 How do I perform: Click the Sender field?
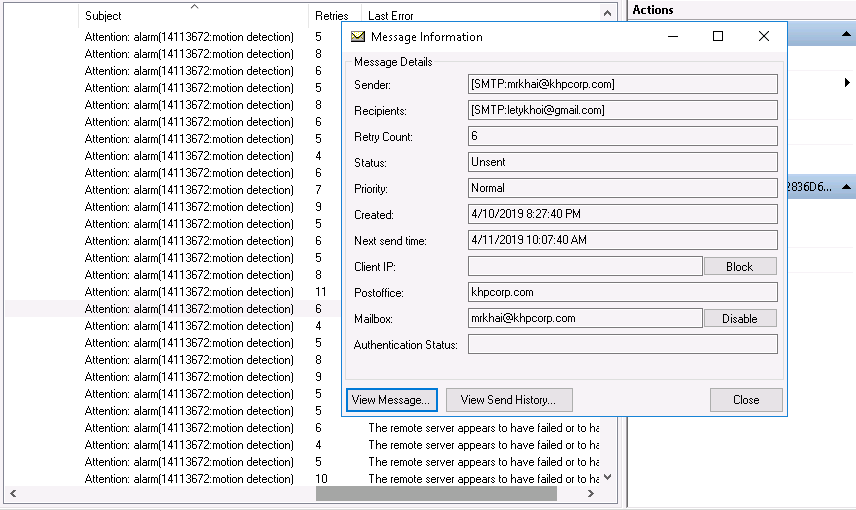pyautogui.click(x=622, y=84)
